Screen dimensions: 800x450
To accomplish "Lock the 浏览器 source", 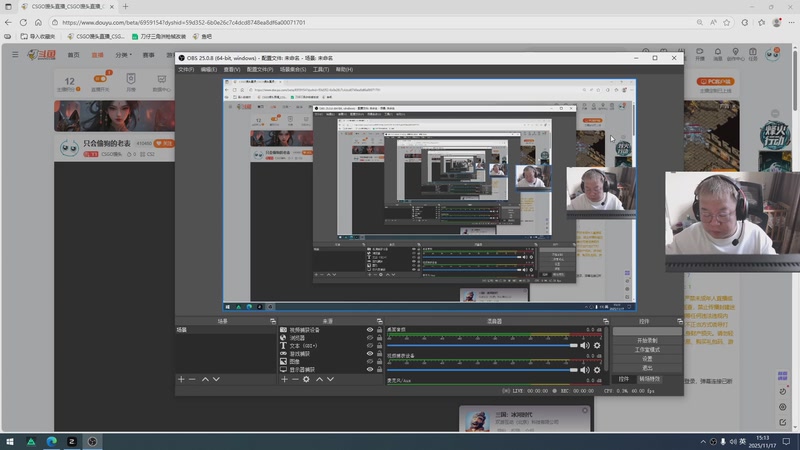I will point(379,338).
